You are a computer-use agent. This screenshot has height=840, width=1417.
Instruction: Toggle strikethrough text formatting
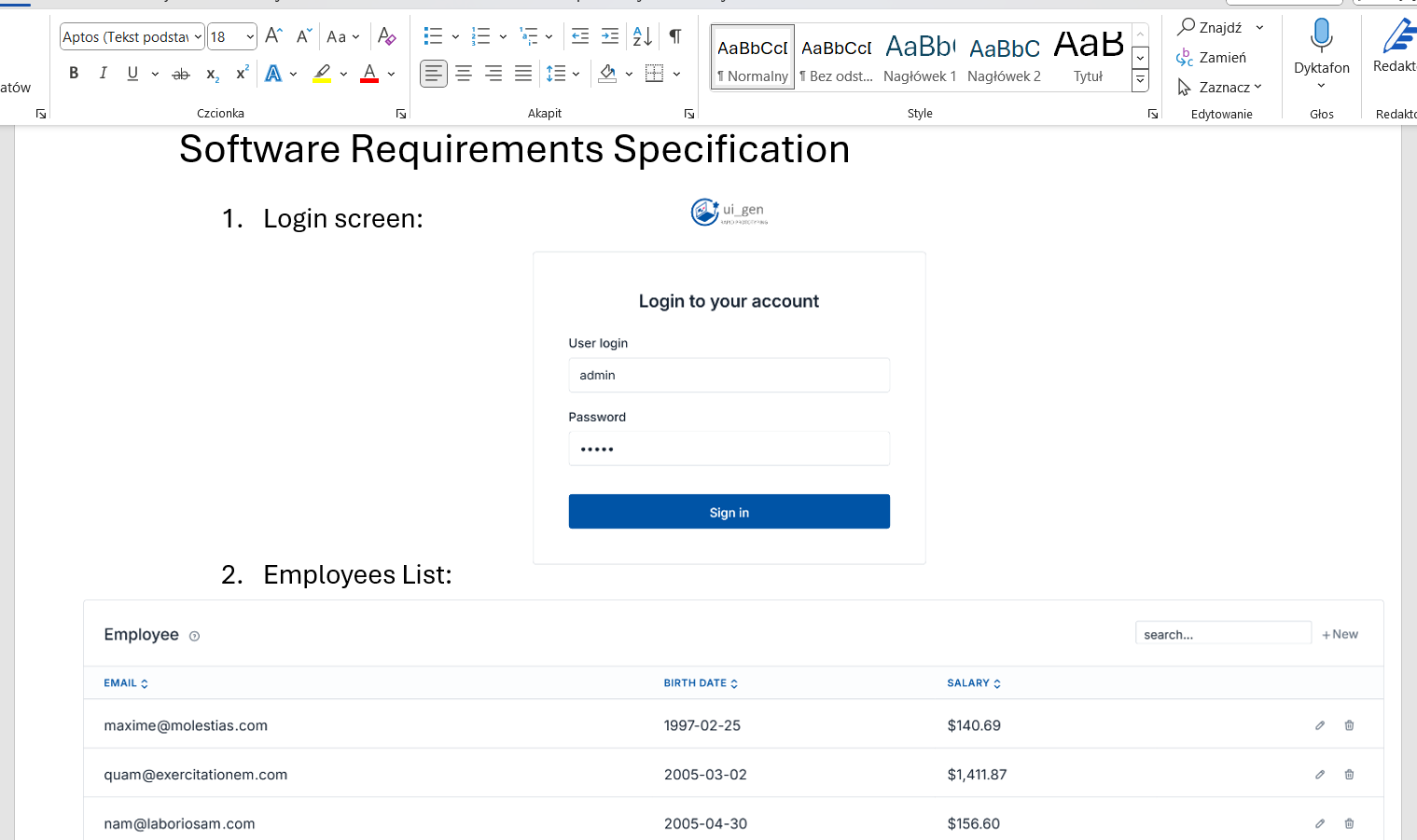click(181, 74)
